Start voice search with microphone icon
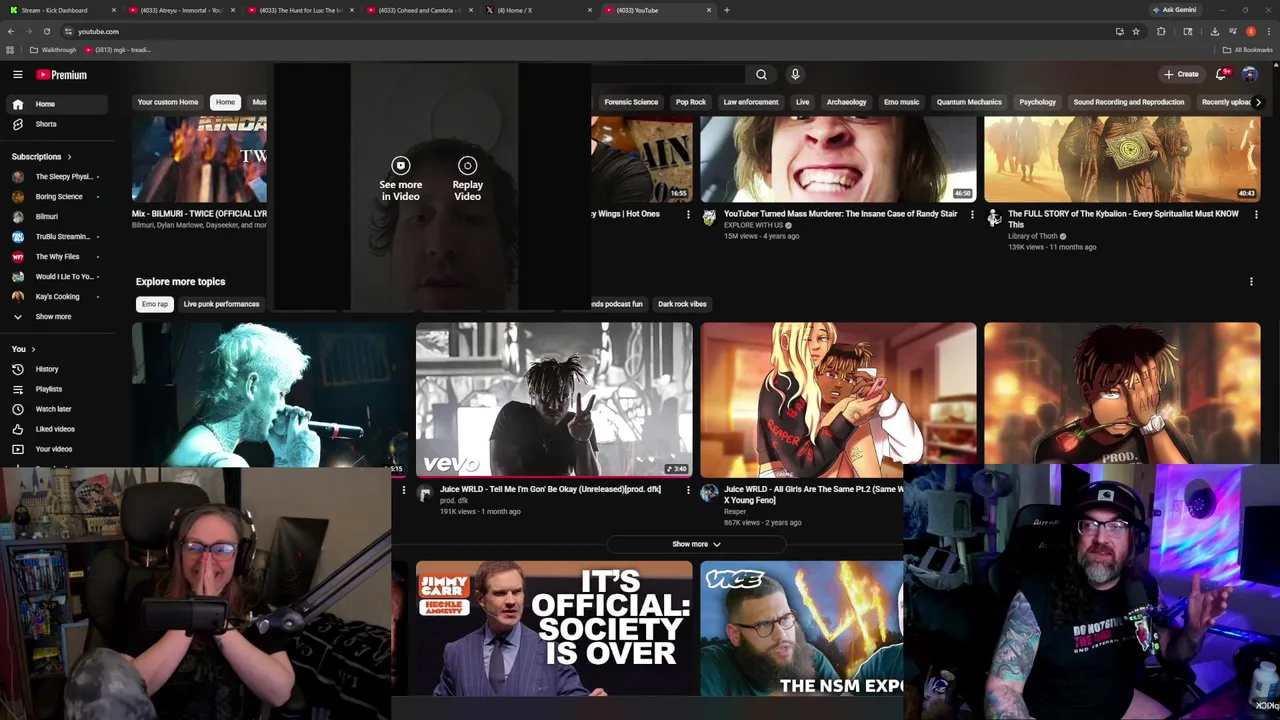The image size is (1280, 720). click(795, 74)
